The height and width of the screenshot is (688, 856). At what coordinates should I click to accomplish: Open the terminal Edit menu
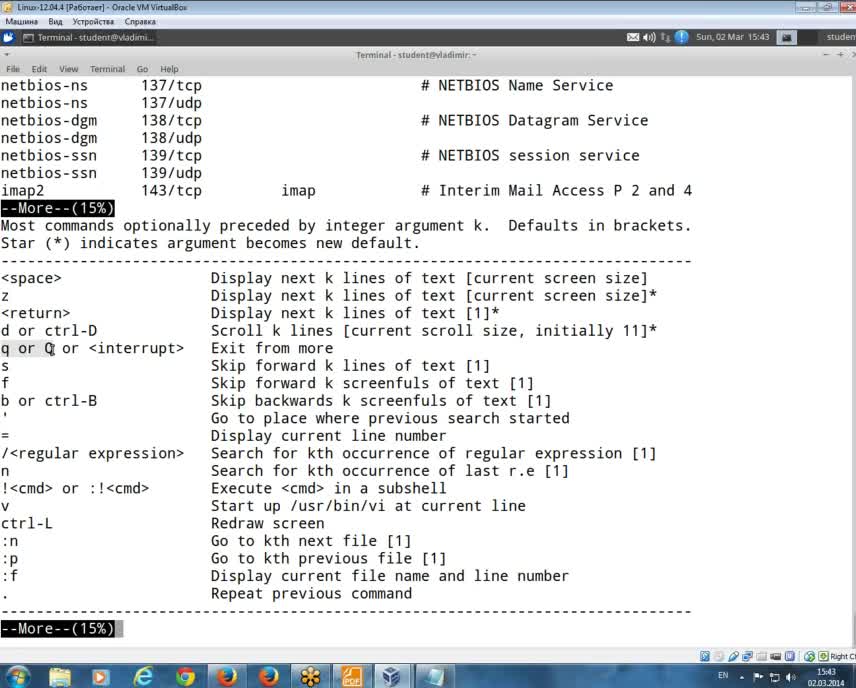coord(39,69)
